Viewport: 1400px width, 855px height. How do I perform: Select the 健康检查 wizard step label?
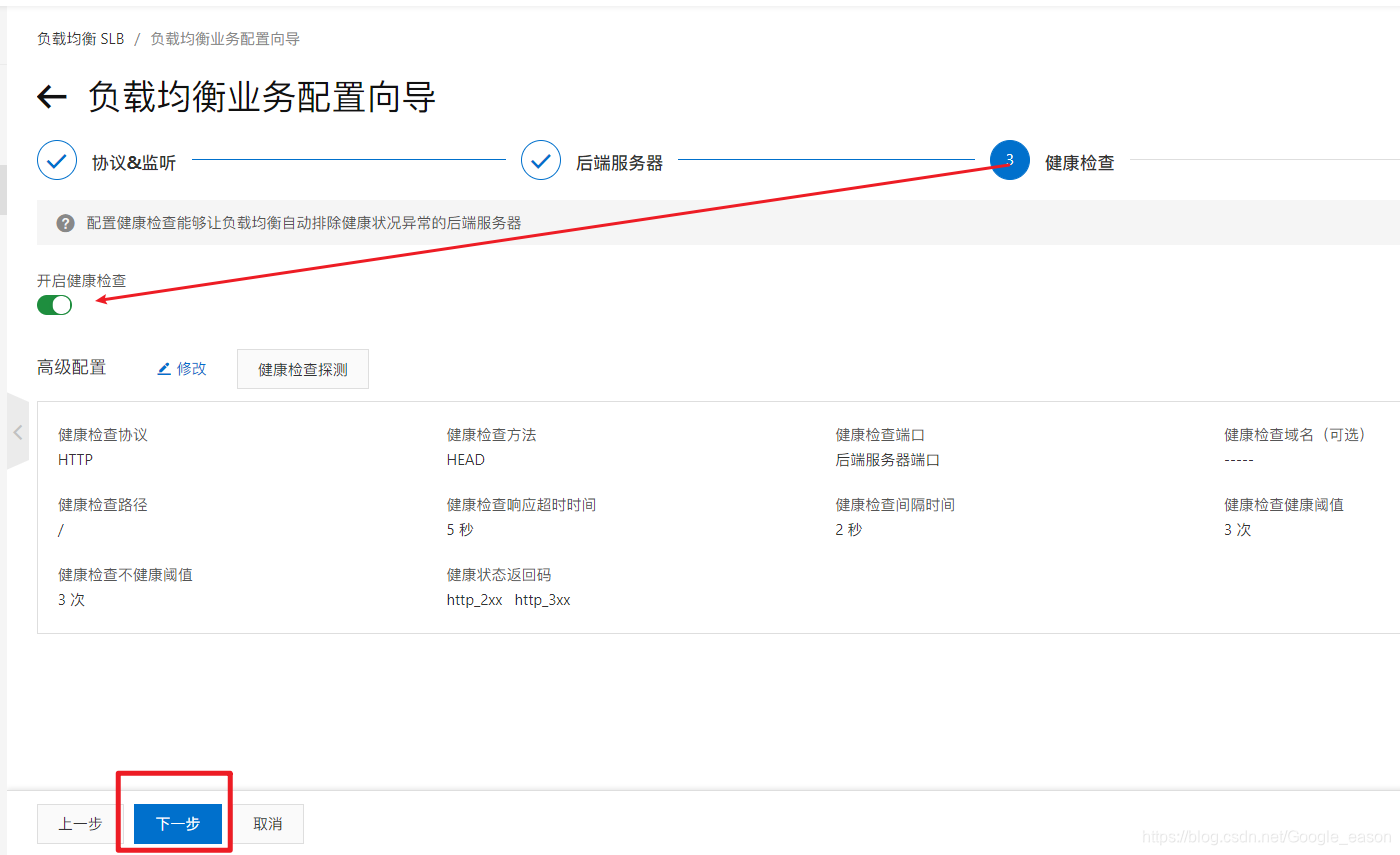tap(1079, 161)
